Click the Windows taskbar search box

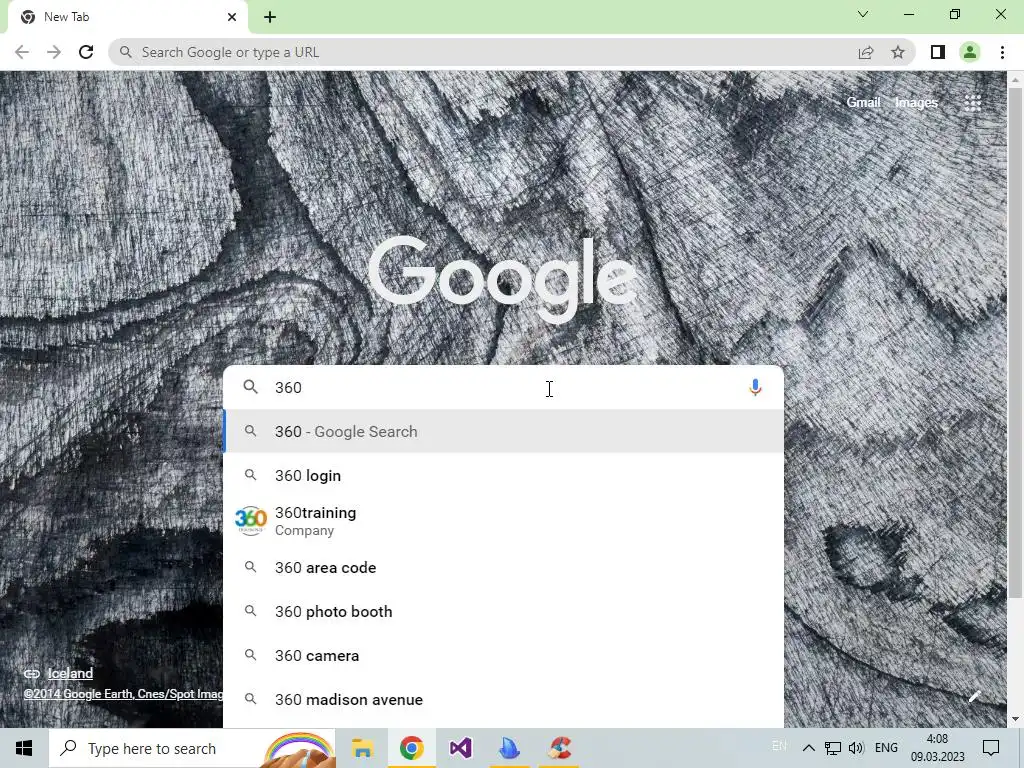click(x=193, y=748)
